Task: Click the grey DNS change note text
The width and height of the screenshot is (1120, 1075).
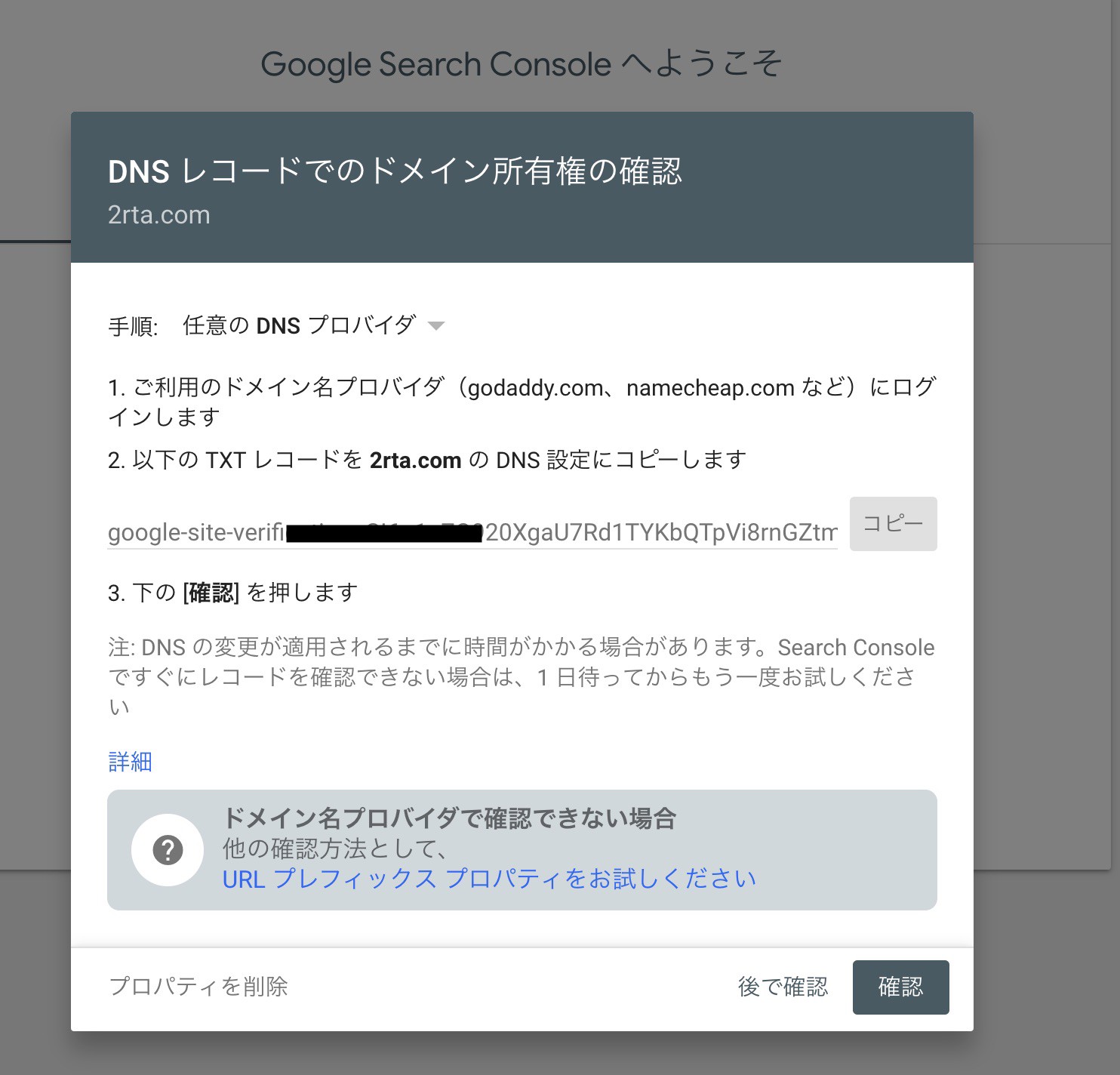Action: pos(521,677)
